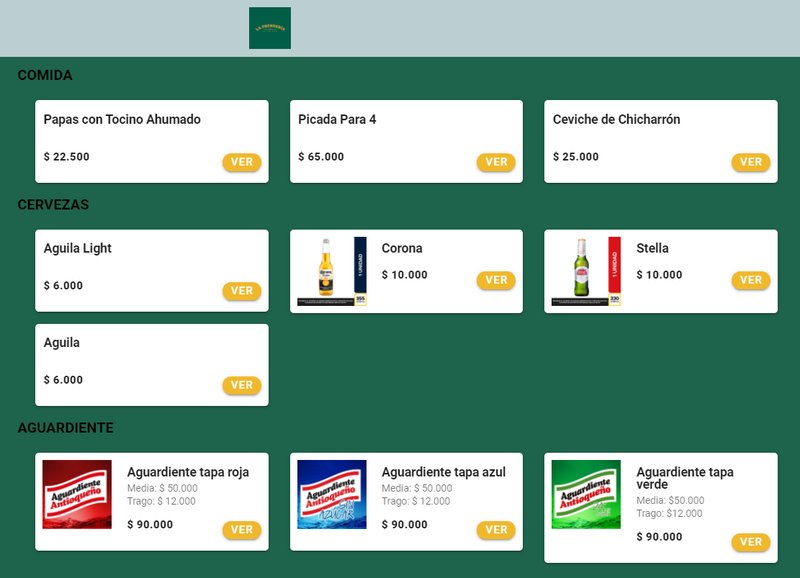View the Aguila Light beer item
800x578 pixels.
[x=242, y=291]
